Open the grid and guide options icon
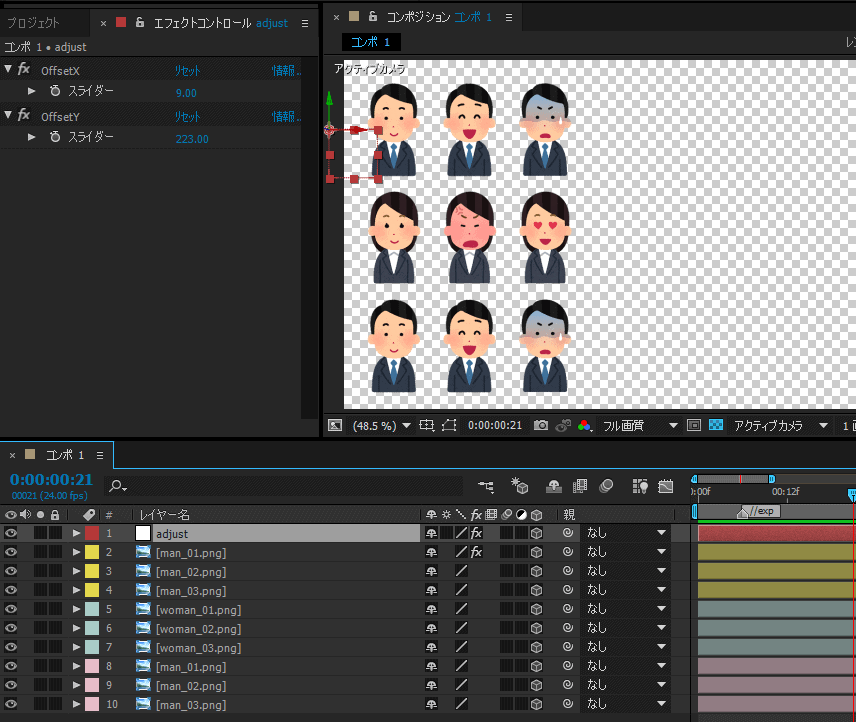Image resolution: width=856 pixels, height=722 pixels. (x=427, y=426)
